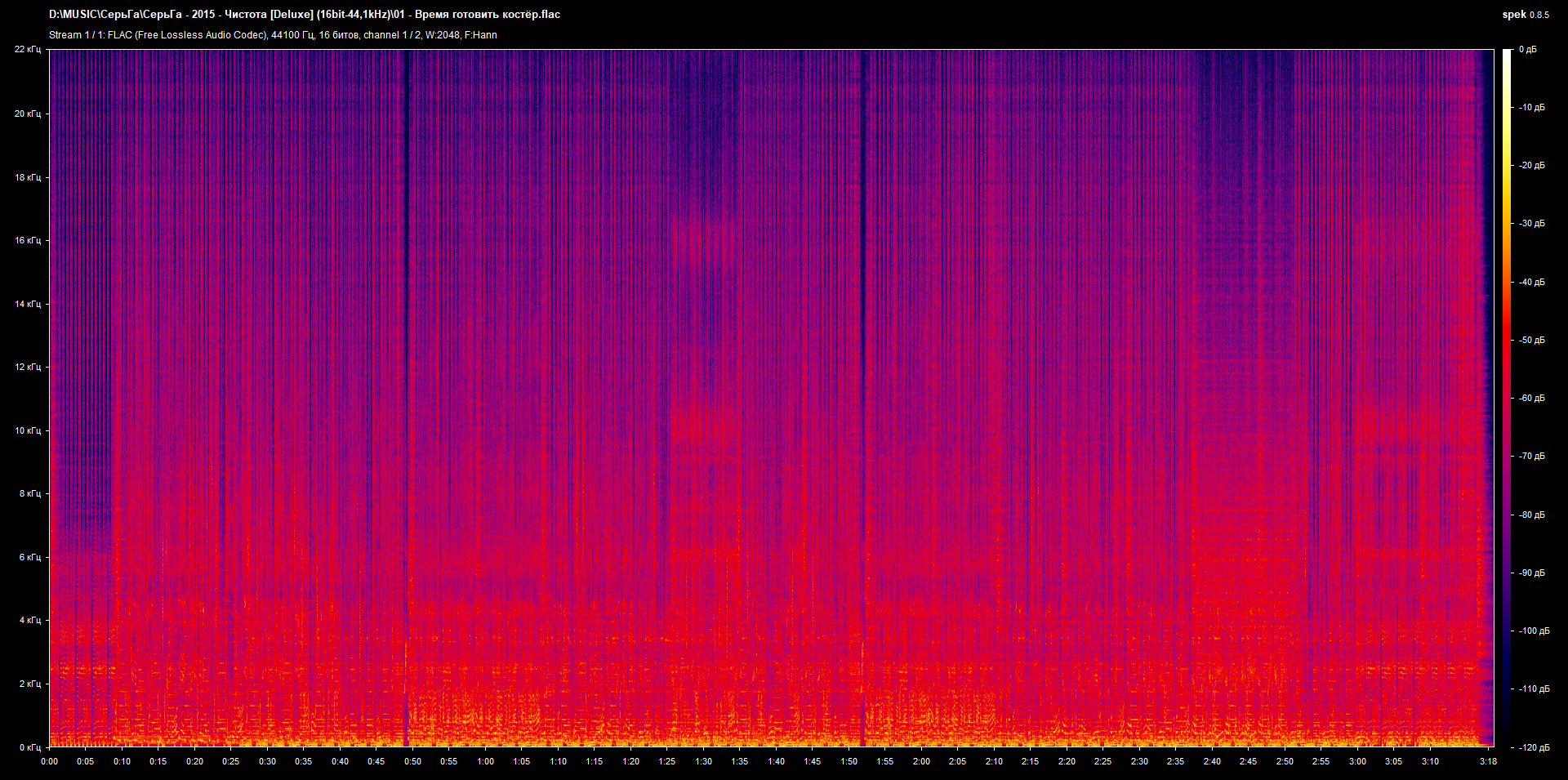Click the 16 битов bit depth text
The width and height of the screenshot is (1568, 780).
[x=337, y=35]
